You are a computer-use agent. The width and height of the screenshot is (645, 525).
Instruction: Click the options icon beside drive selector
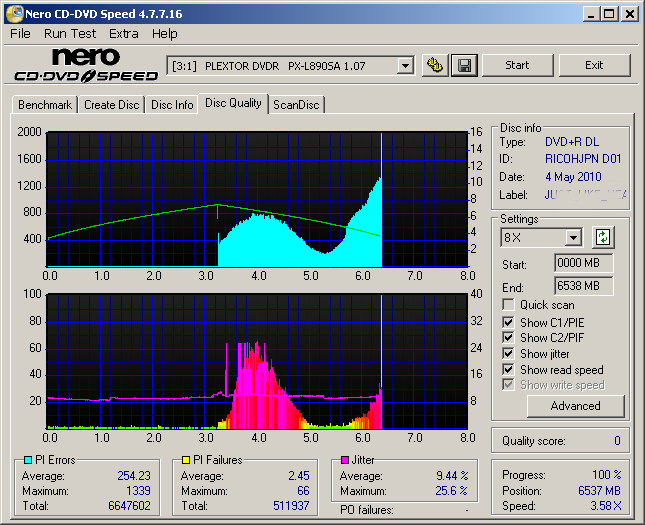(x=435, y=65)
